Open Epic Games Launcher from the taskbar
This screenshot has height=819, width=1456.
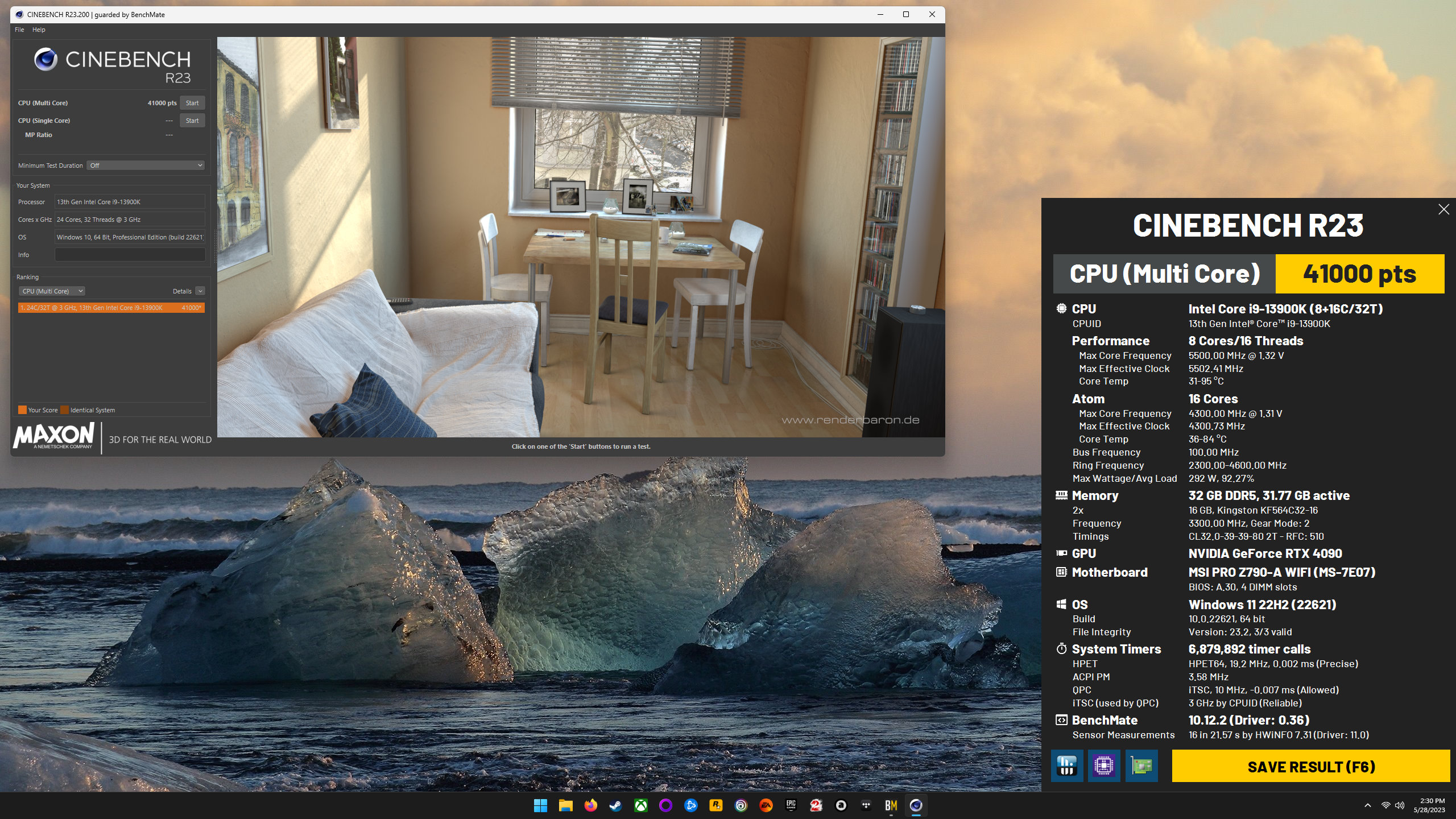click(x=791, y=805)
